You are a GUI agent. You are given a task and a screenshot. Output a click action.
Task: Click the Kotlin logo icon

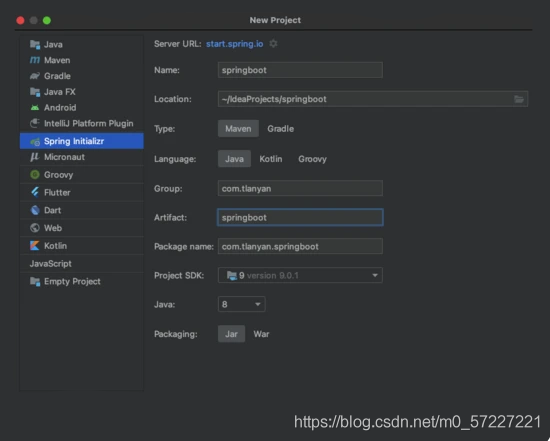pyautogui.click(x=35, y=246)
